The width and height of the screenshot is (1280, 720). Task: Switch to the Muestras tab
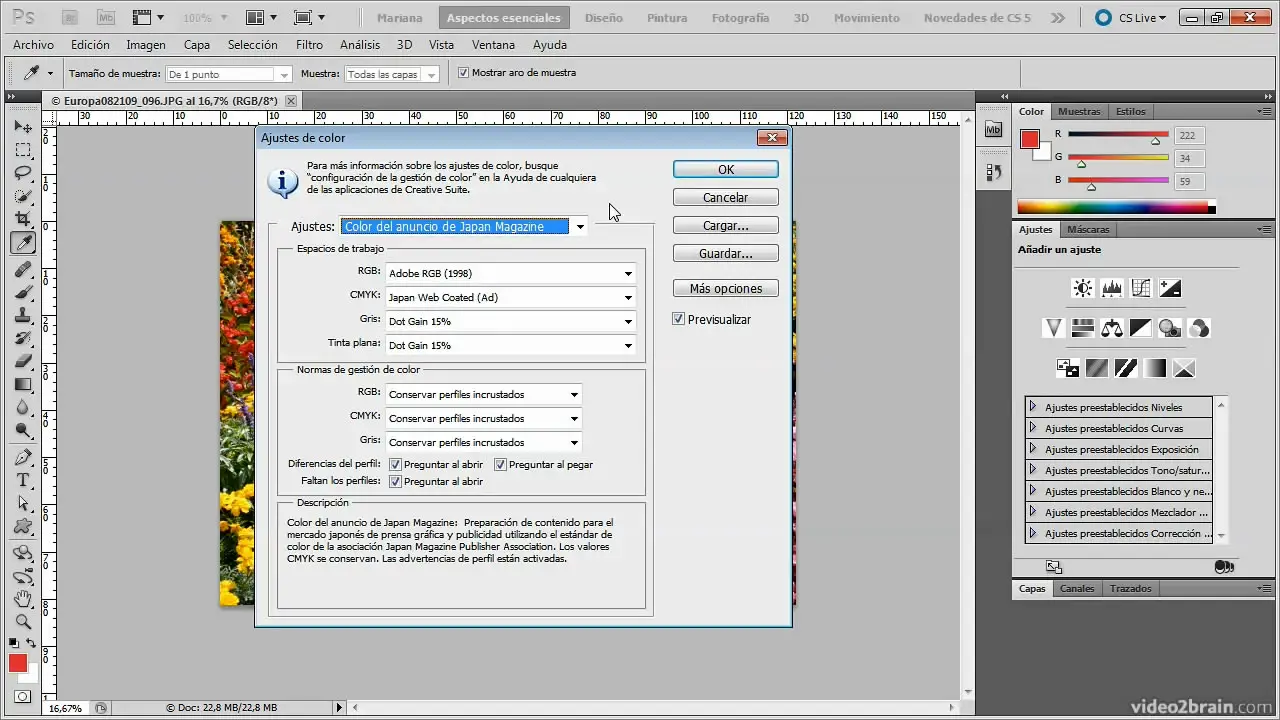(1079, 111)
